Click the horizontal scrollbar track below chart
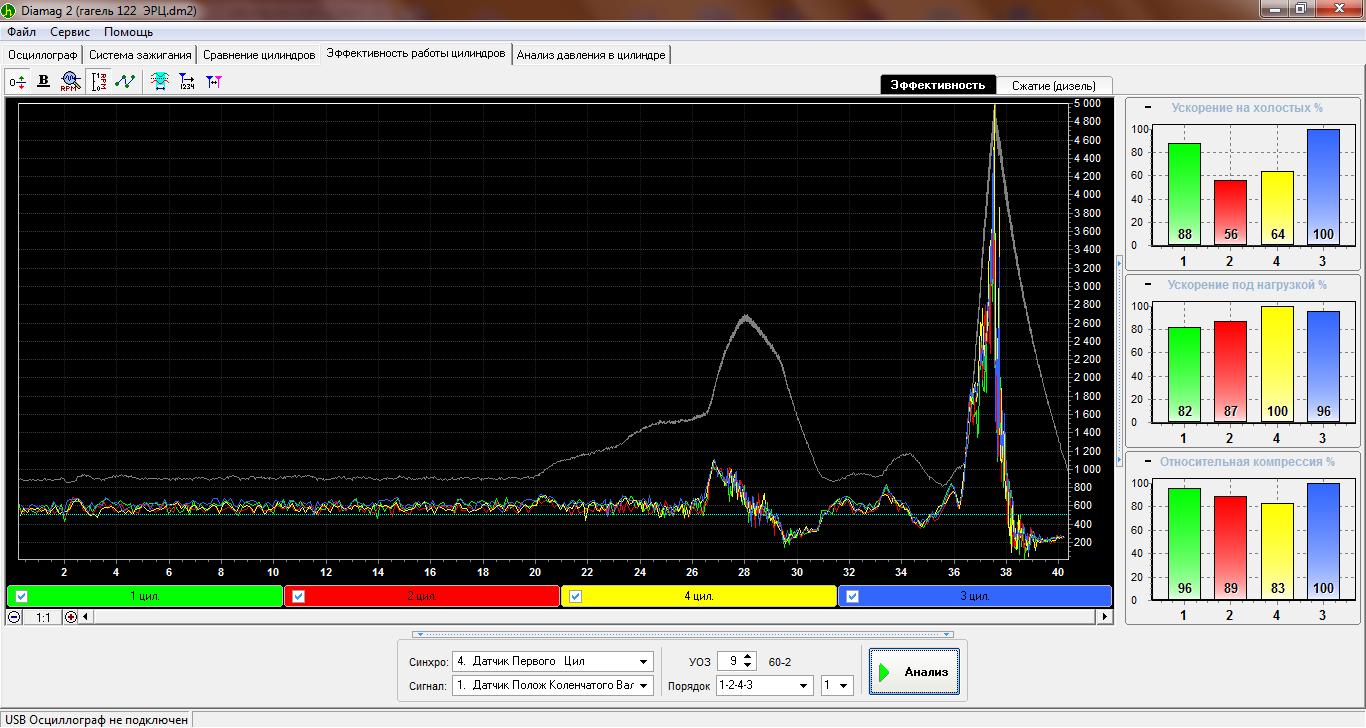Image resolution: width=1366 pixels, height=728 pixels. [x=595, y=617]
